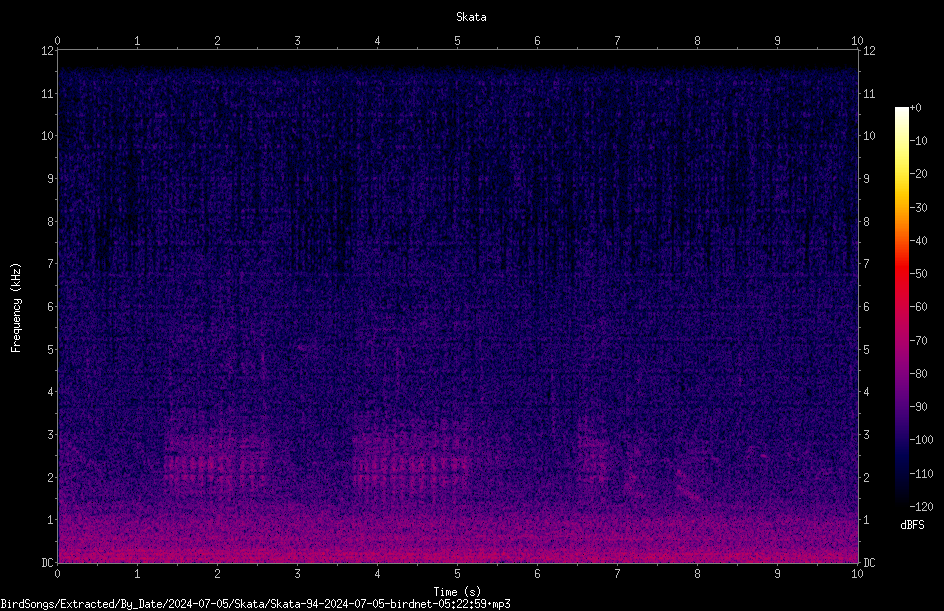Screen dimensions: 944x611
Task: Click the '-50' colorbar value
Action: (x=918, y=273)
